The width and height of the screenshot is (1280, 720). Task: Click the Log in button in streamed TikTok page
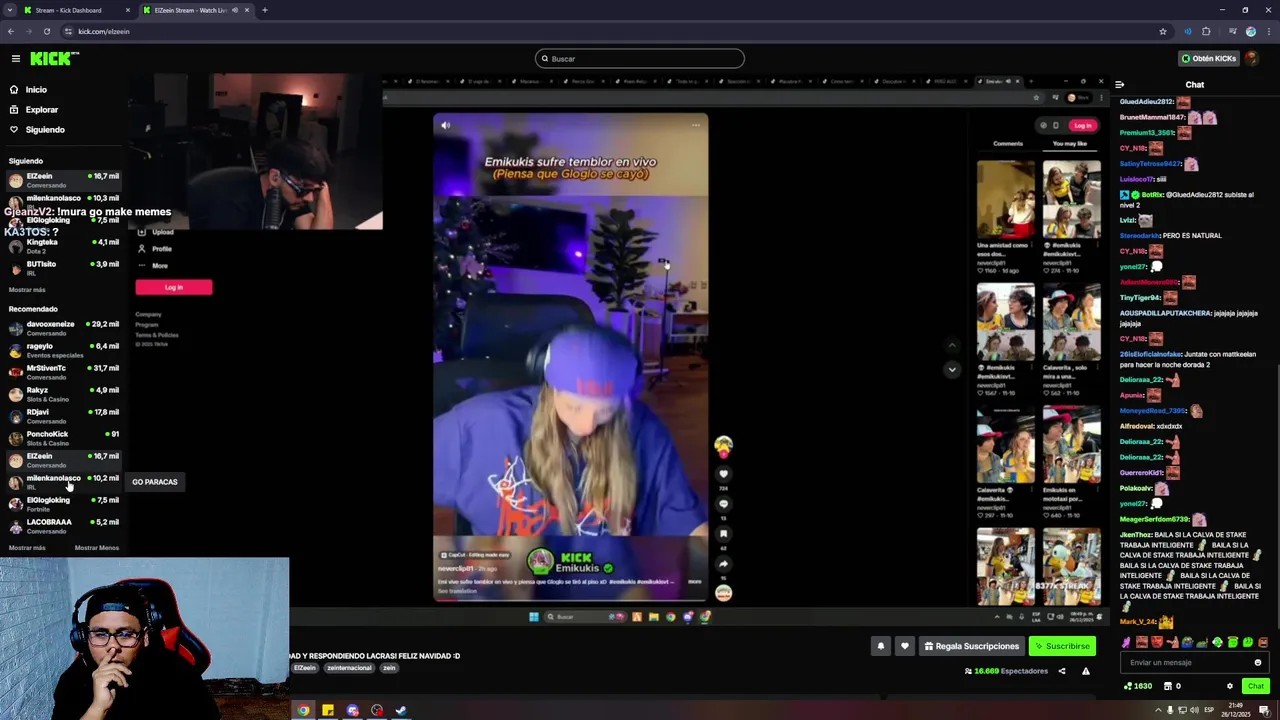1082,125
